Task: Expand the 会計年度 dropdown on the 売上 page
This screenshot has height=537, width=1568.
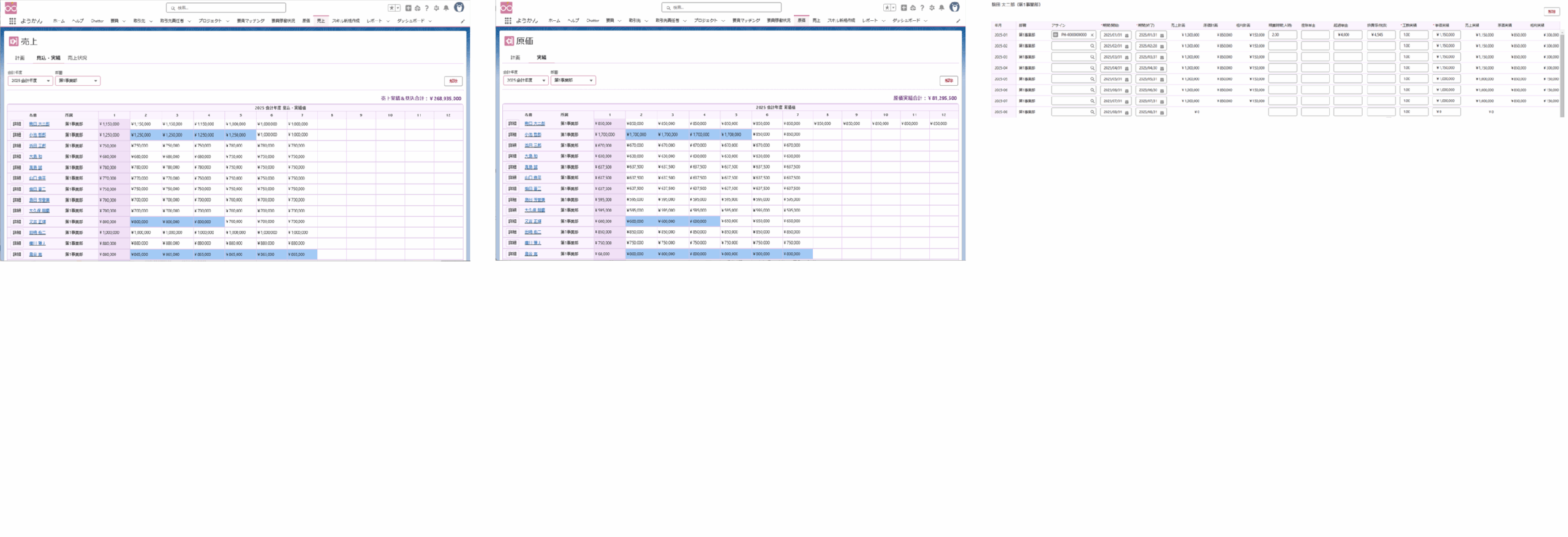Action: (30, 81)
